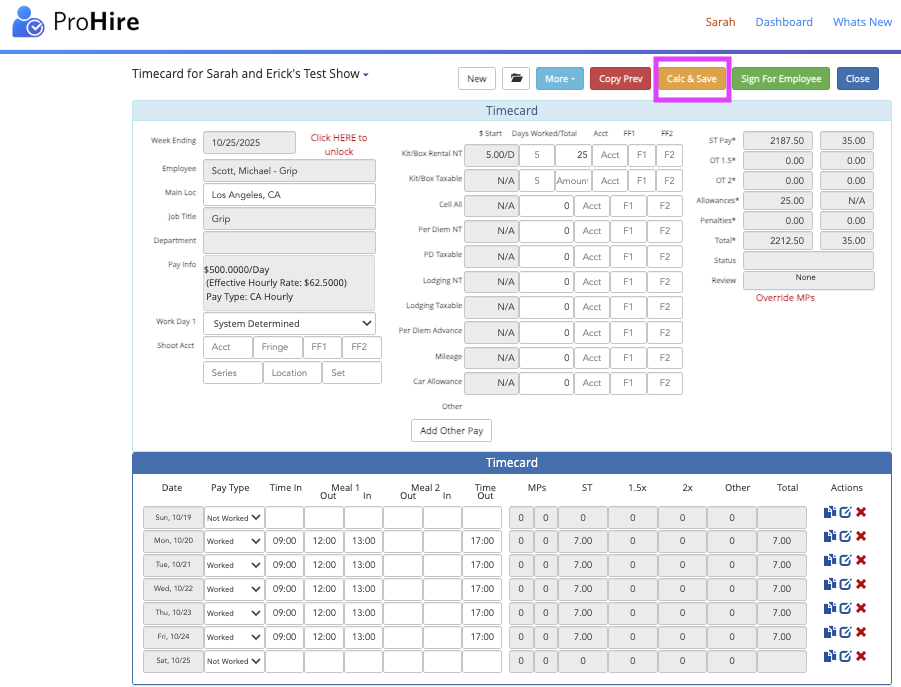
Task: Expand the timecard show title dropdown
Action: click(365, 75)
